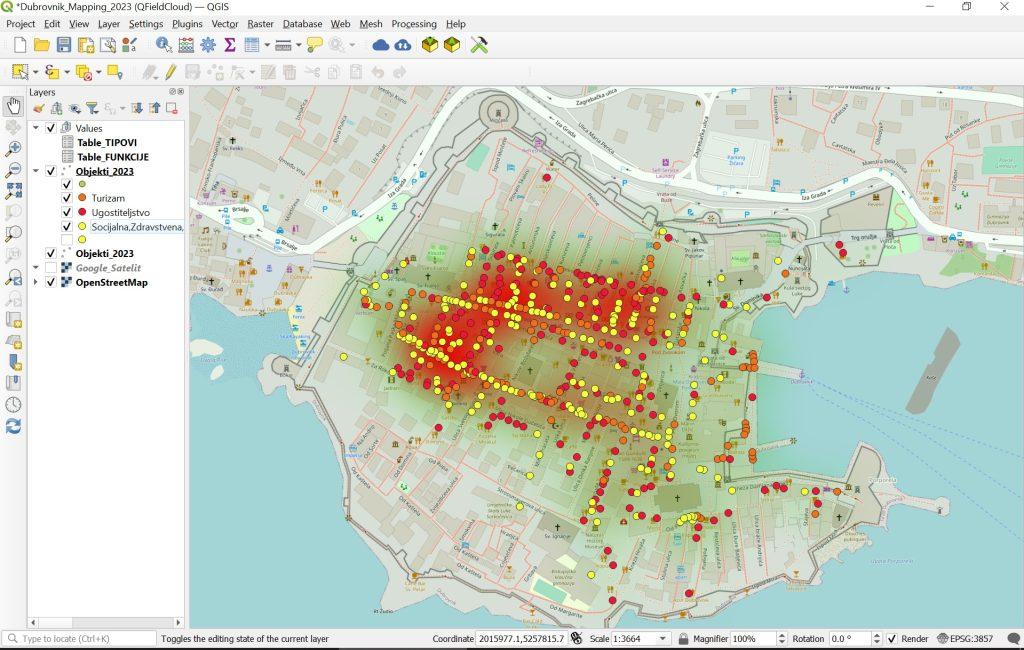Select the Pan Map hand tool

[x=14, y=107]
